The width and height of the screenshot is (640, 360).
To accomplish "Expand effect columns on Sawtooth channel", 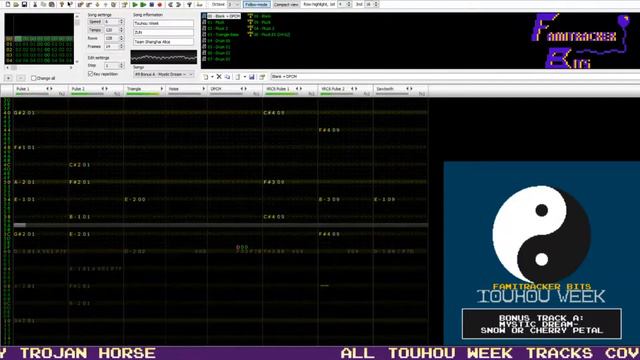I will click(x=411, y=89).
